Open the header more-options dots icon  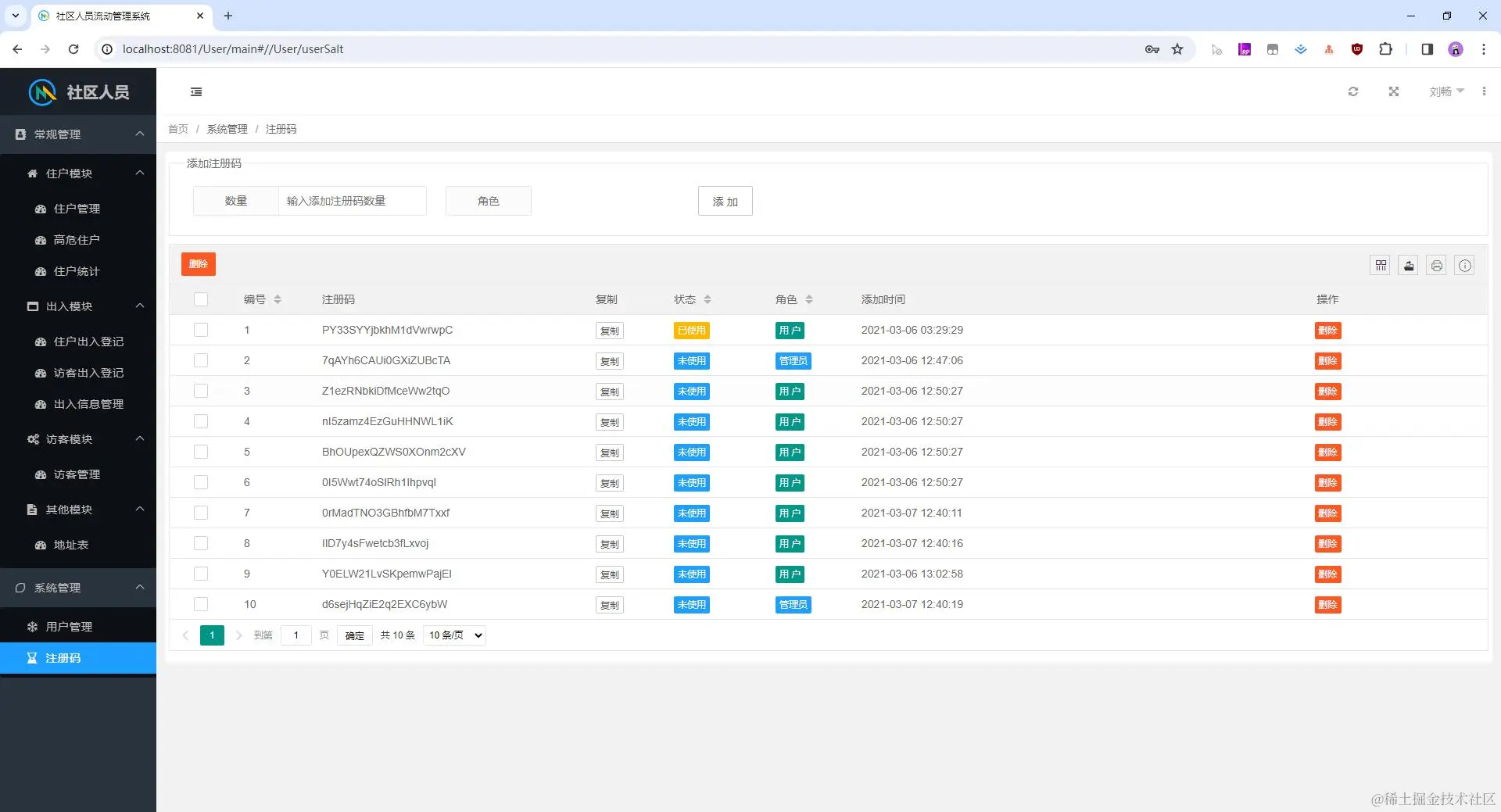(1484, 91)
